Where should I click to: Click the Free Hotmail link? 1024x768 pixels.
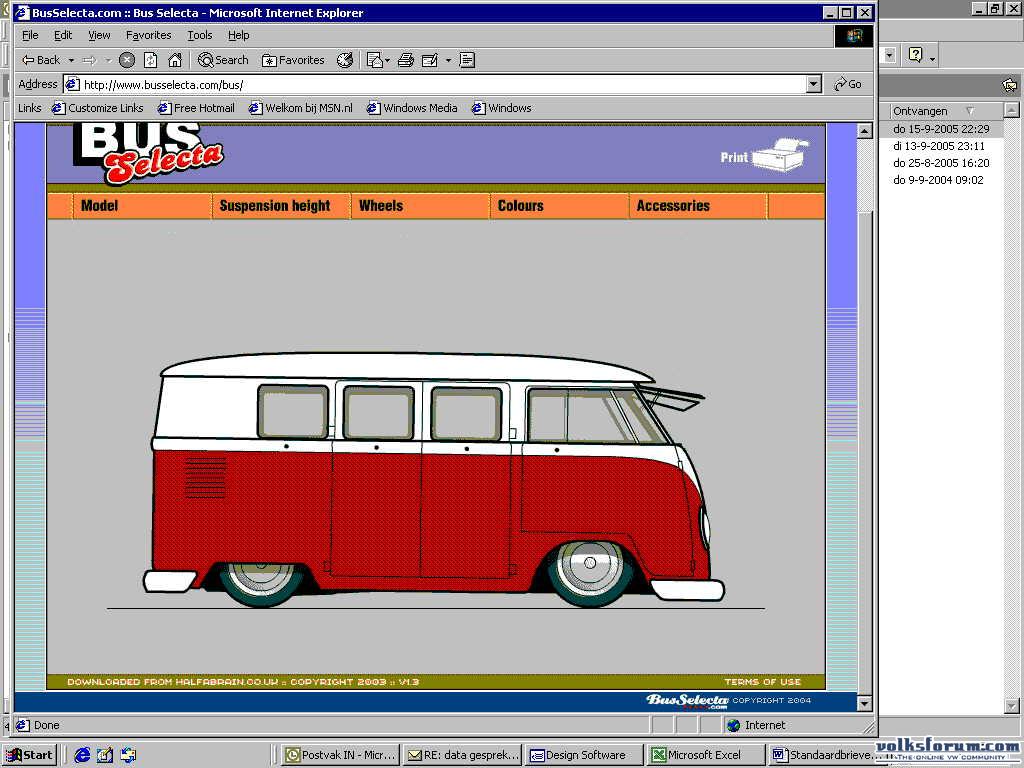(196, 108)
